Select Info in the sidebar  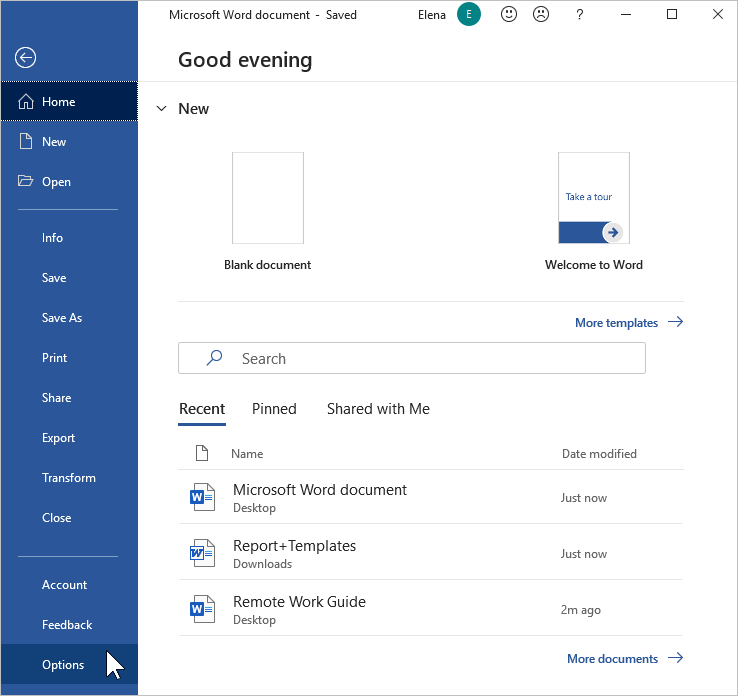[x=52, y=238]
